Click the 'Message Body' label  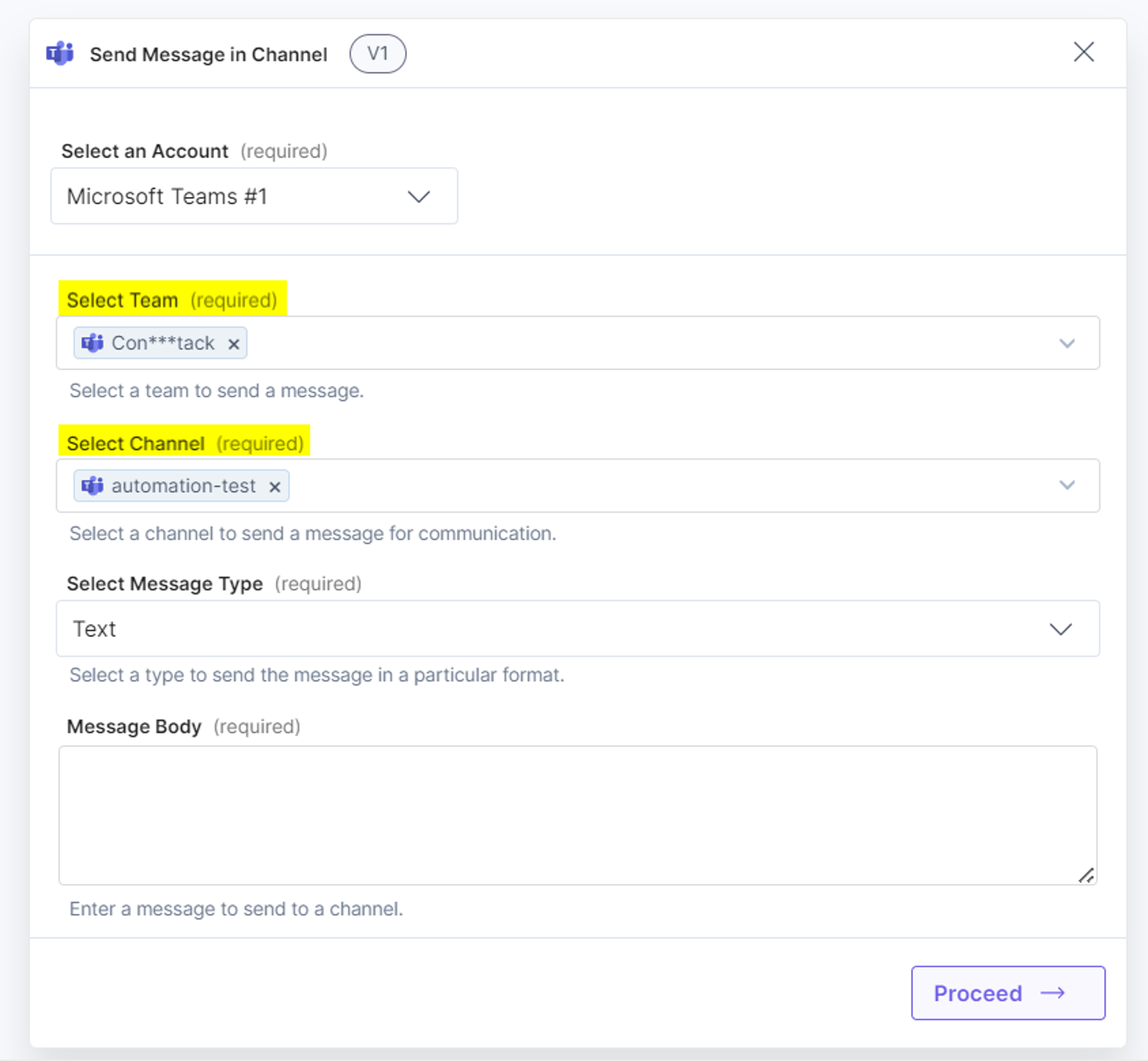[x=134, y=727]
